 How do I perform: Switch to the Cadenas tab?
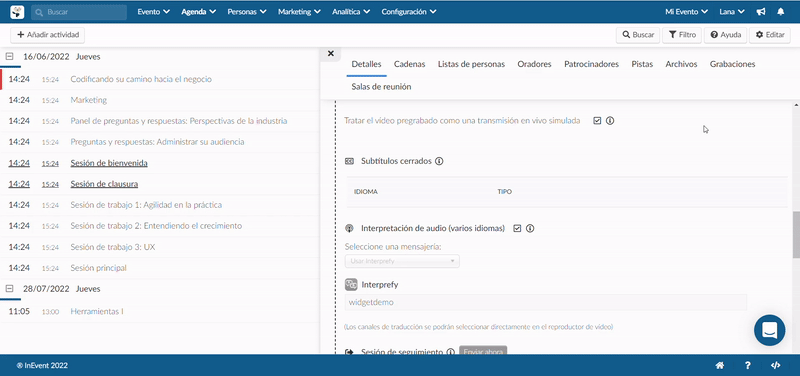410,64
